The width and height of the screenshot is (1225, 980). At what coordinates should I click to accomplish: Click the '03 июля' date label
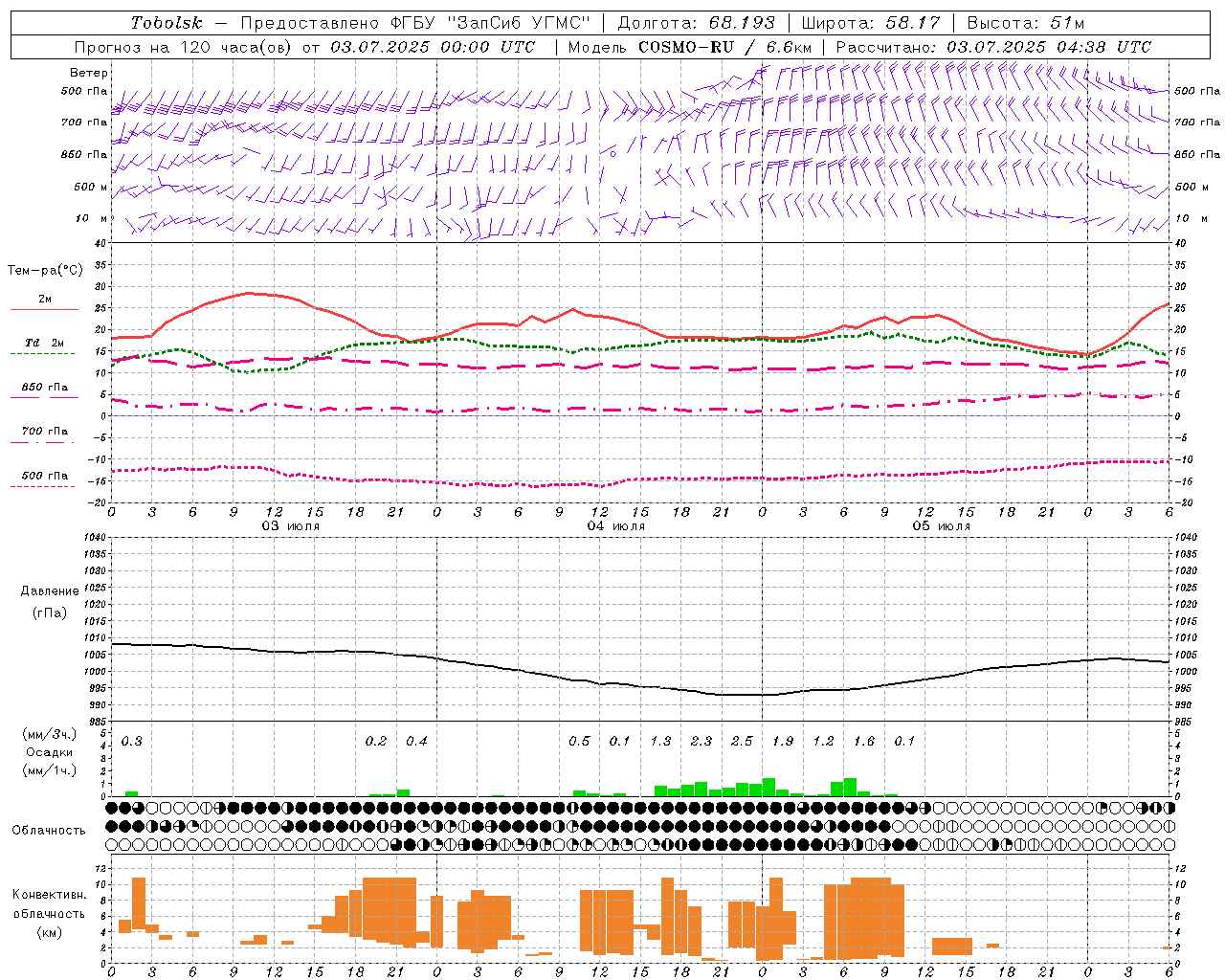[291, 526]
